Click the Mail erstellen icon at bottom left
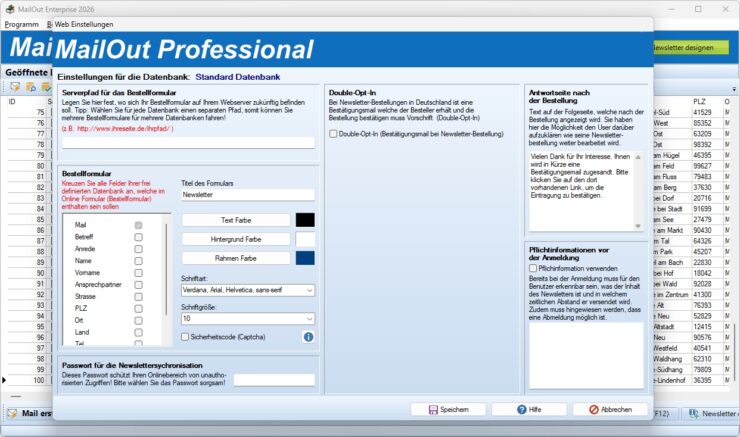Viewport: 740px width, 437px height. click(12, 413)
